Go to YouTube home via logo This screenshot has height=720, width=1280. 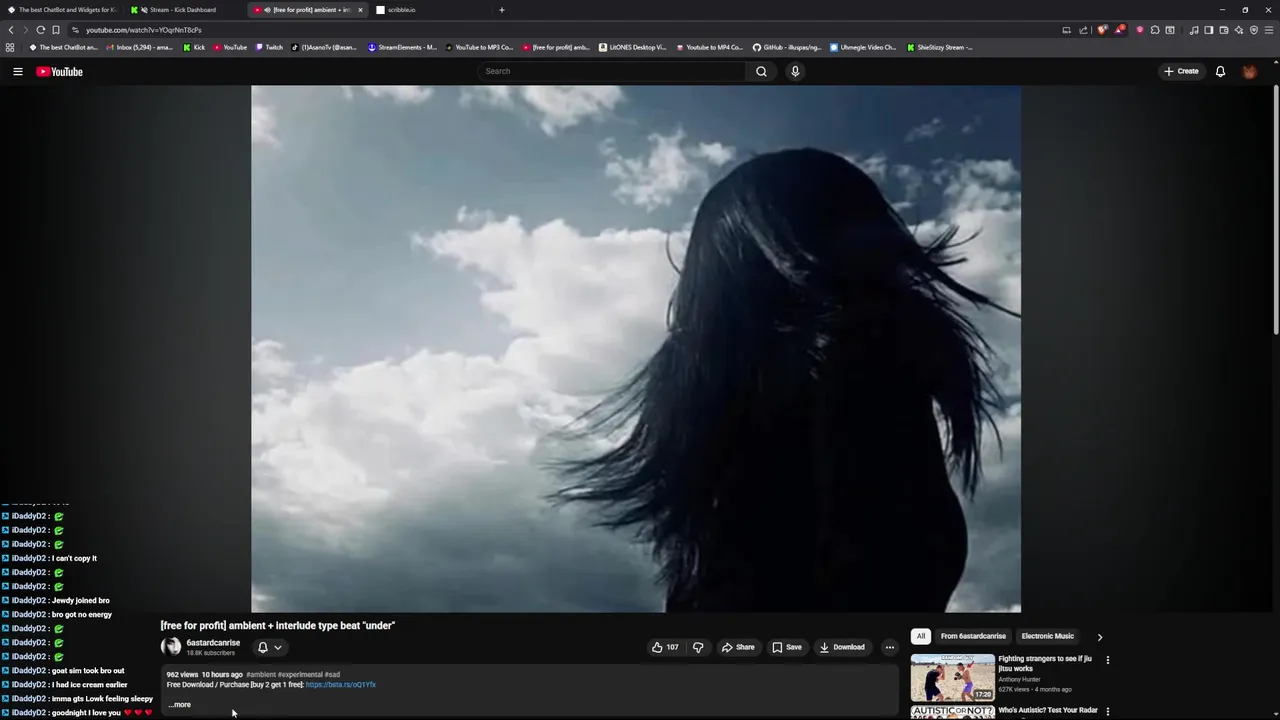click(x=59, y=72)
